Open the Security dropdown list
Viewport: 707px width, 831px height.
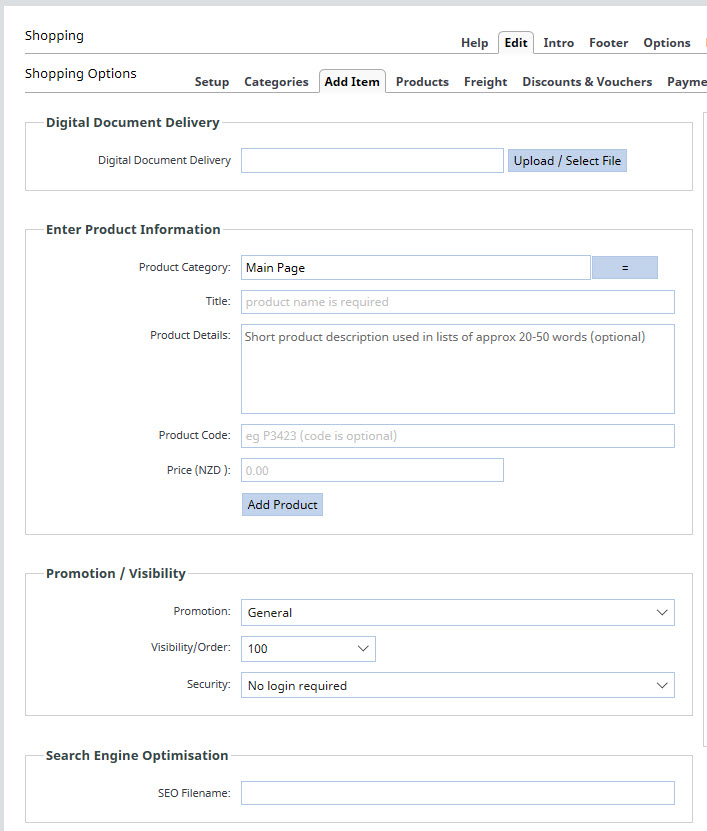tap(457, 686)
